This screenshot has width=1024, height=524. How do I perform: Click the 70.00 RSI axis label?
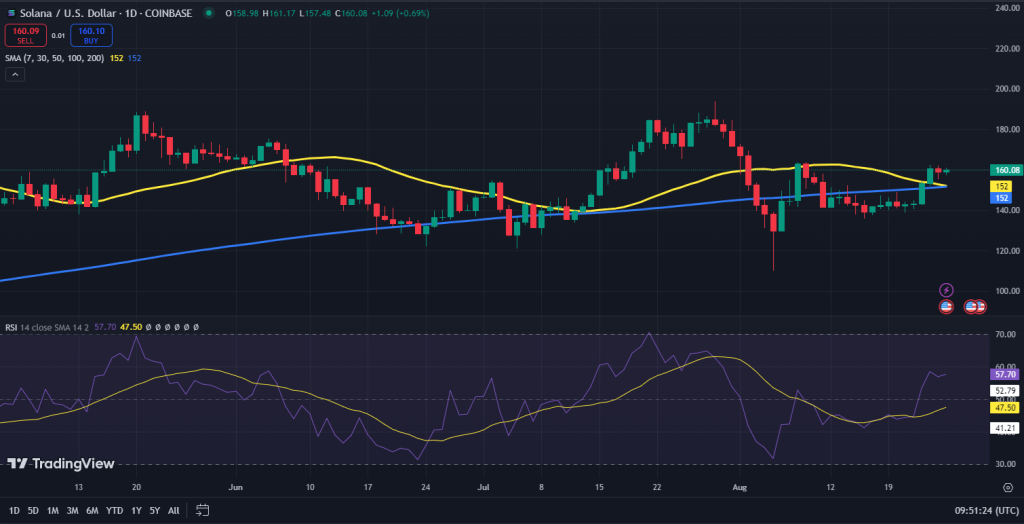pyautogui.click(x=1006, y=334)
